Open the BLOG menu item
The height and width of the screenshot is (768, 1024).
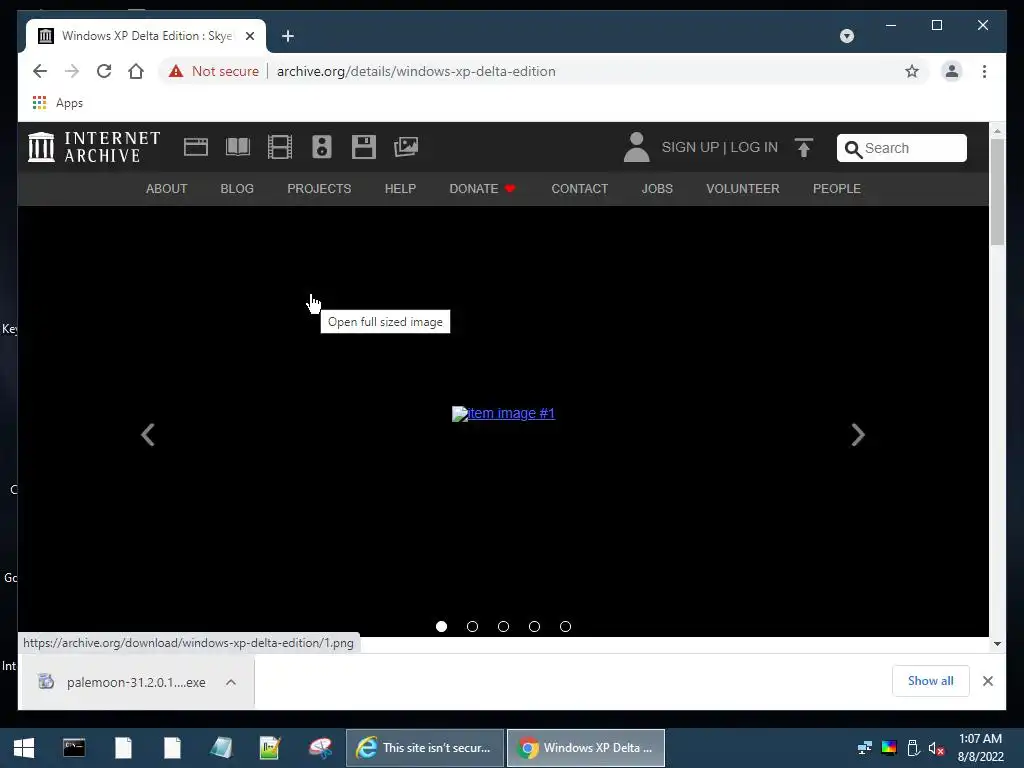237,189
